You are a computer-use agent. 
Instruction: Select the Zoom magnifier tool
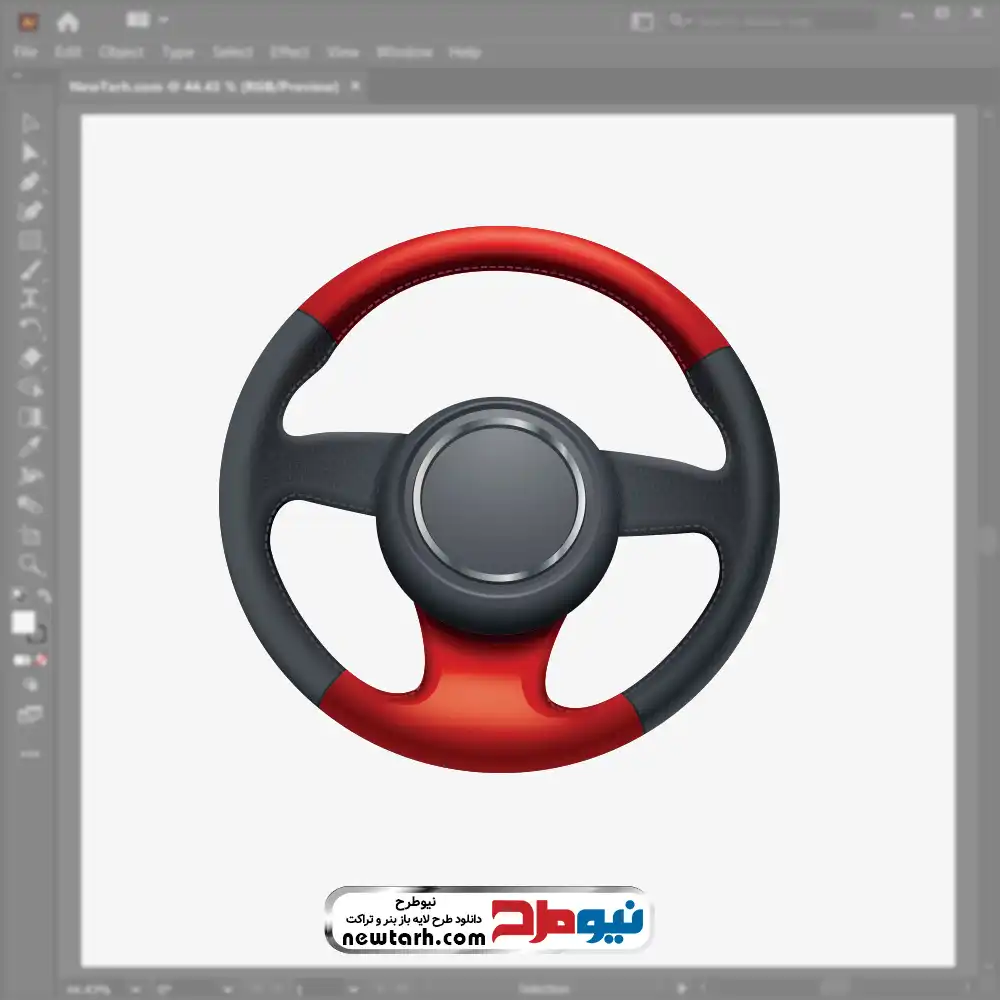coord(30,565)
